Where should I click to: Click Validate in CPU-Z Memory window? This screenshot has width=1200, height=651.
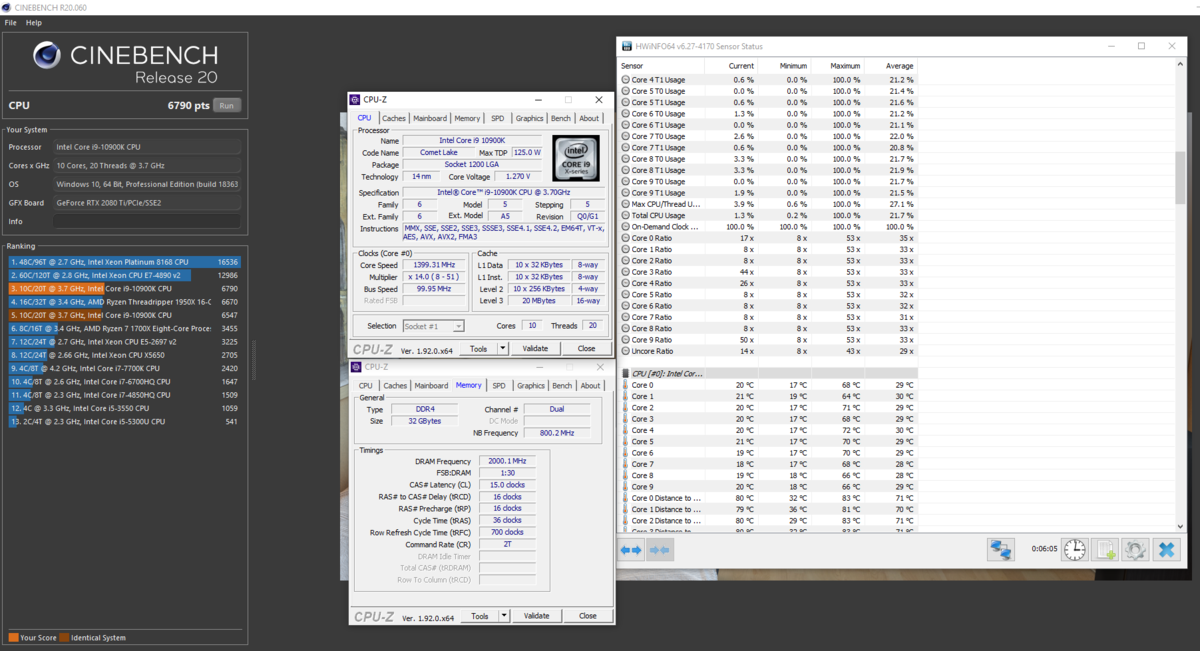click(x=536, y=616)
